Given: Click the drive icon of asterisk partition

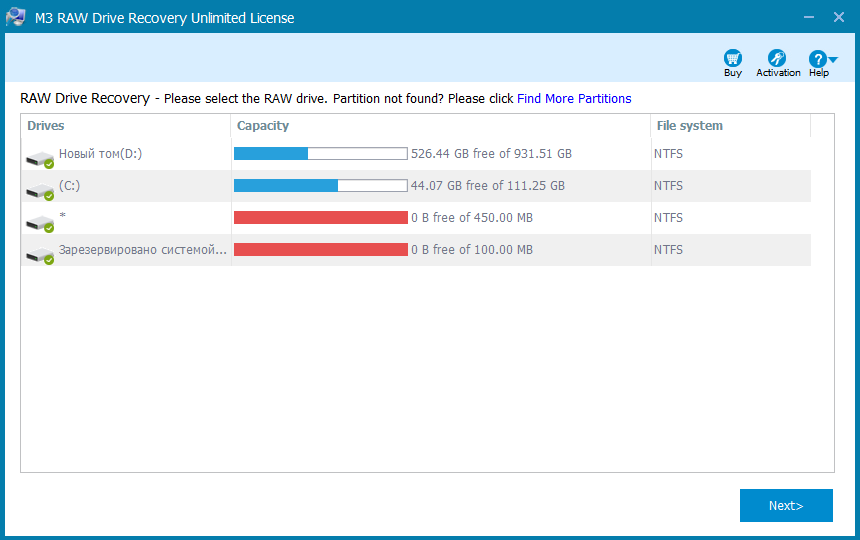Looking at the screenshot, I should (x=40, y=223).
